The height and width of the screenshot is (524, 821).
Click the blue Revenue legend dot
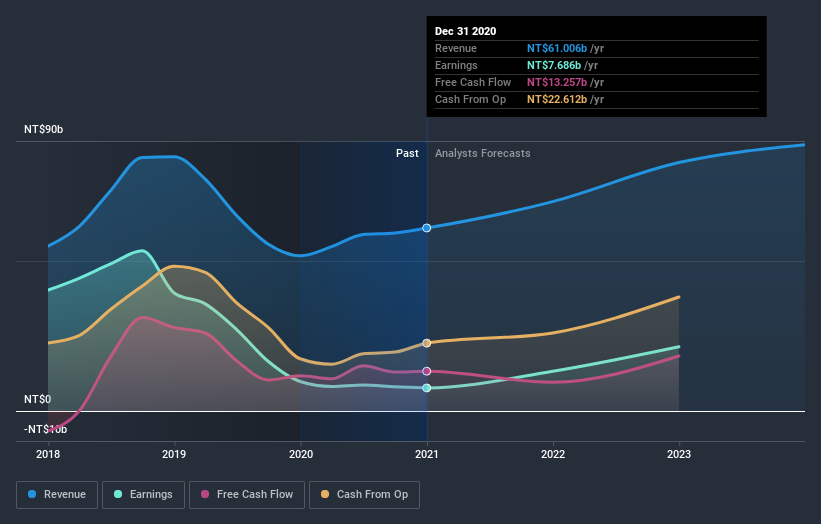coord(32,494)
